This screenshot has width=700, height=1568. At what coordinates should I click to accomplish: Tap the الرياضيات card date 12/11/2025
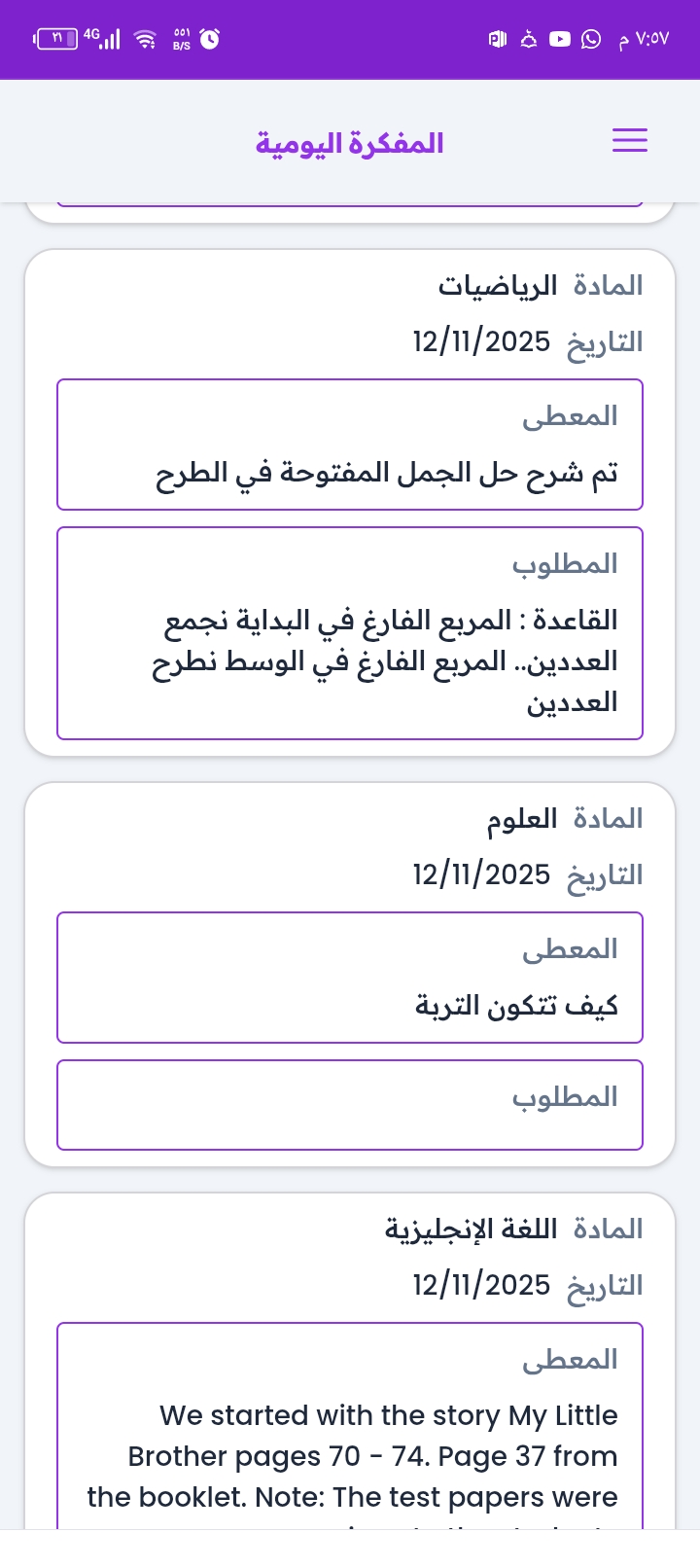(481, 342)
